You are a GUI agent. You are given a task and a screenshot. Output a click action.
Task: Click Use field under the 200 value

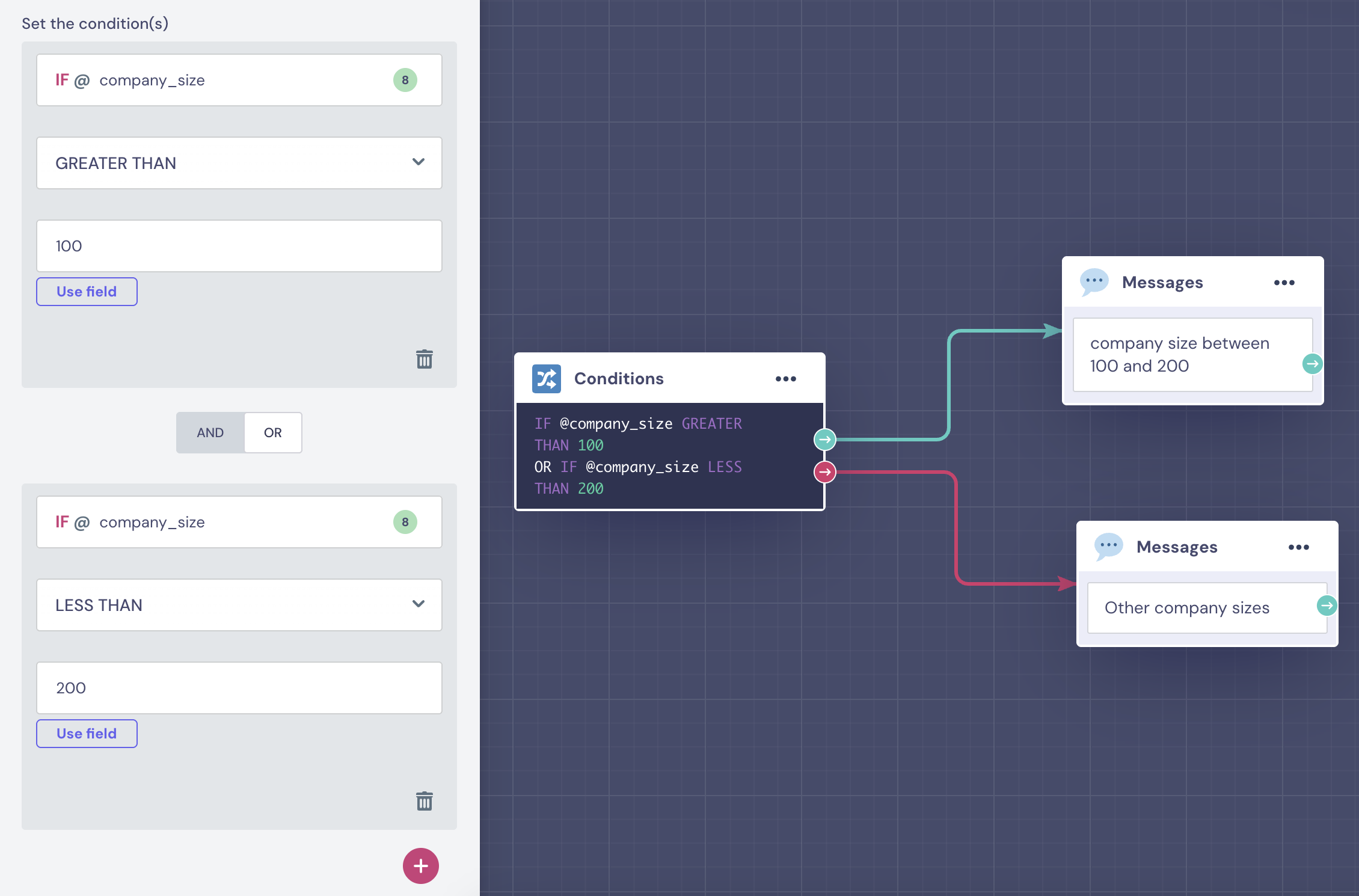pyautogui.click(x=87, y=734)
